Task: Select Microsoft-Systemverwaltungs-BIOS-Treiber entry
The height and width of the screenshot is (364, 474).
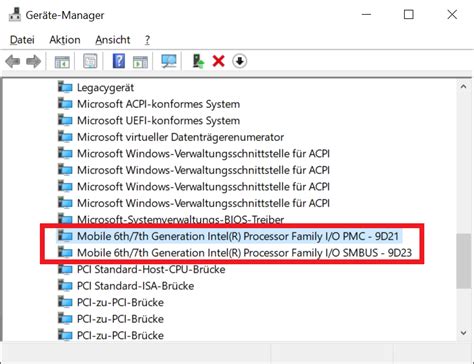Action: [x=180, y=220]
